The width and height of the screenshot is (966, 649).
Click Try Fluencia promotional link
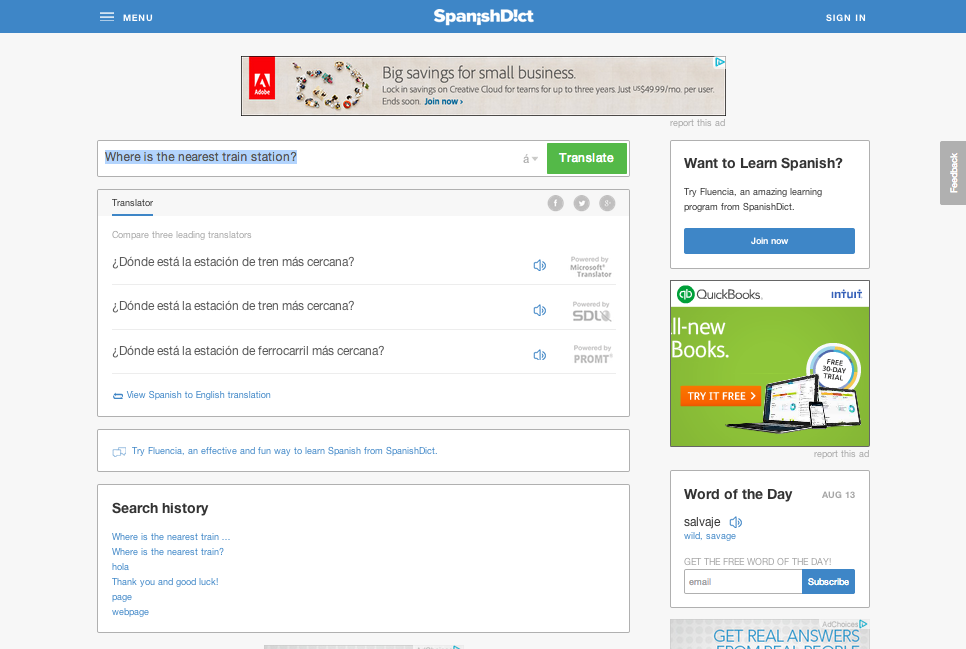(x=285, y=451)
